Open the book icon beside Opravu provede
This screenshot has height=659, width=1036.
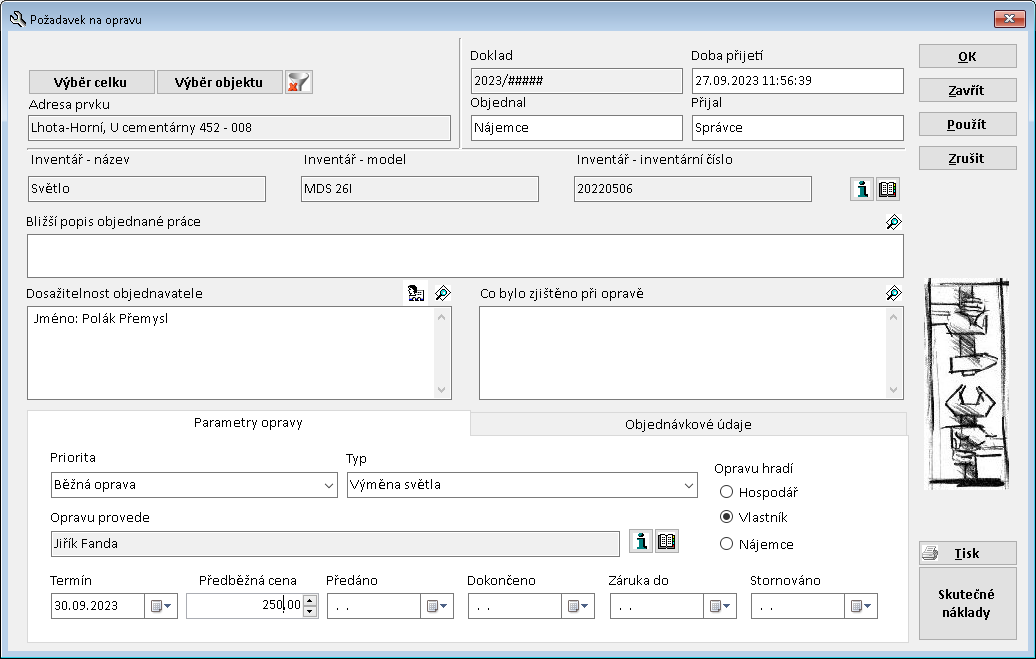point(667,542)
